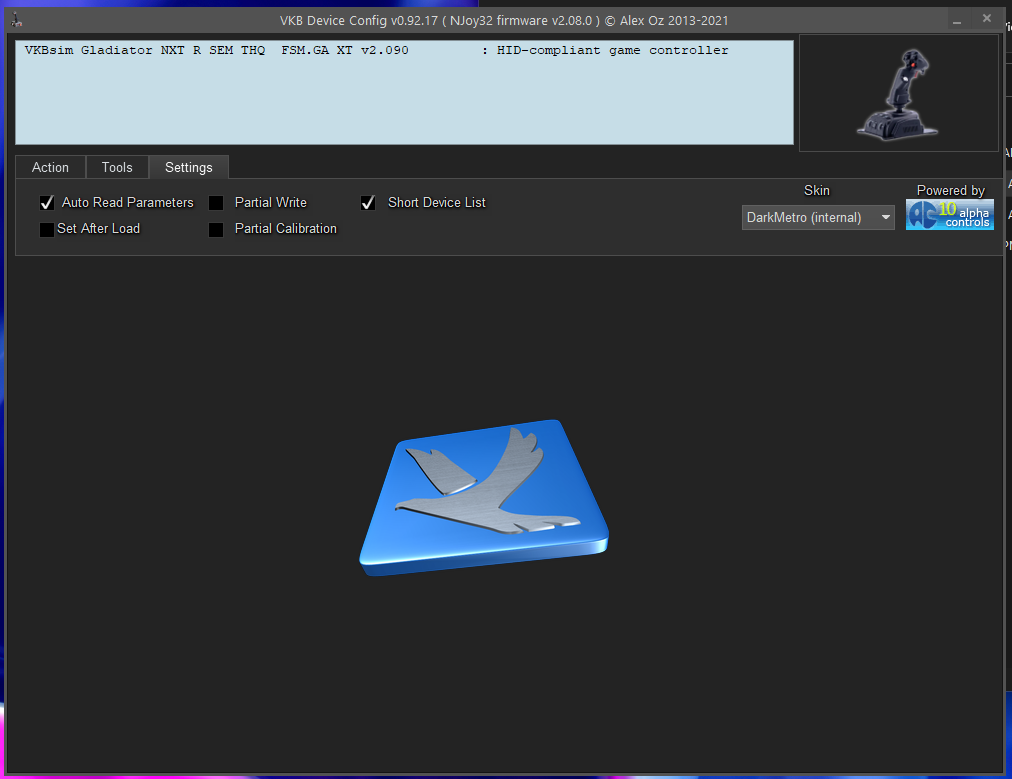Image resolution: width=1012 pixels, height=779 pixels.
Task: Enable Set After Load checkbox
Action: pos(47,229)
